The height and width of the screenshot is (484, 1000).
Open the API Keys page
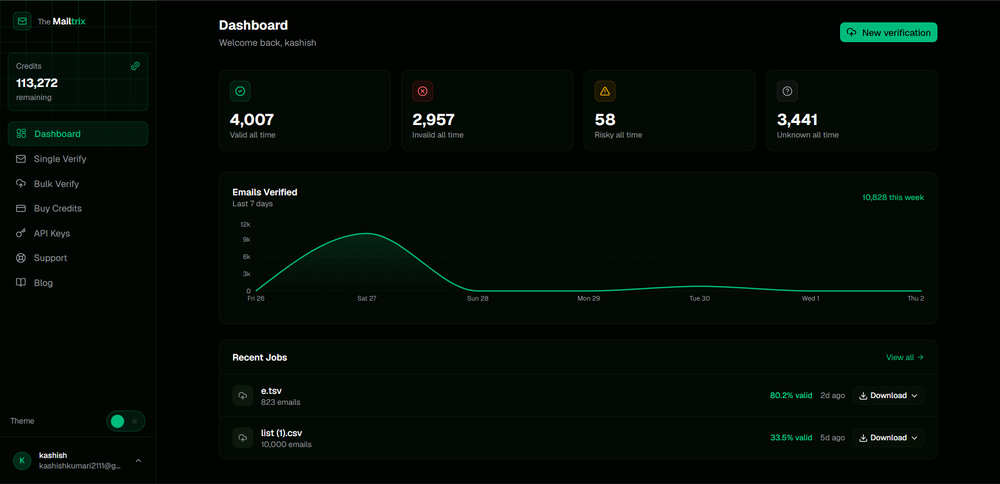(78, 233)
